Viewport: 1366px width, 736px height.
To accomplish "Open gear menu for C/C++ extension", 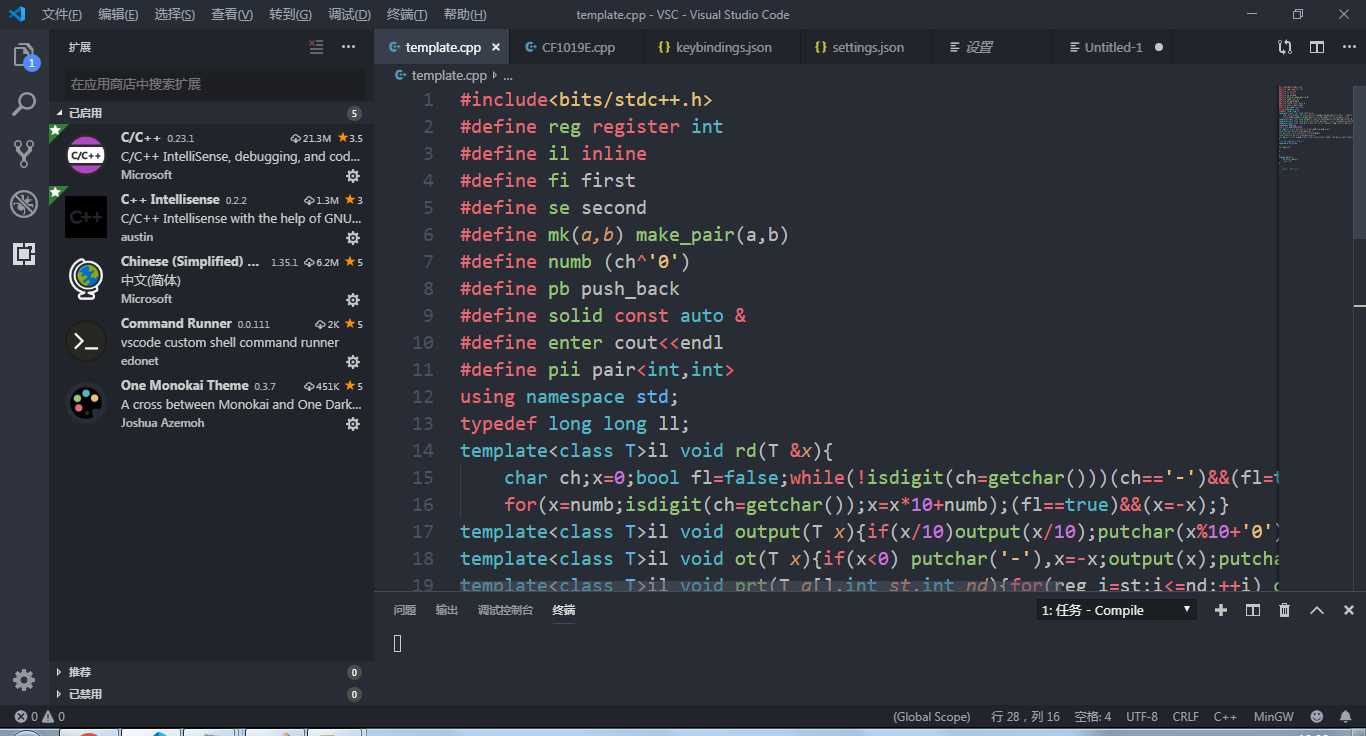I will click(x=352, y=176).
